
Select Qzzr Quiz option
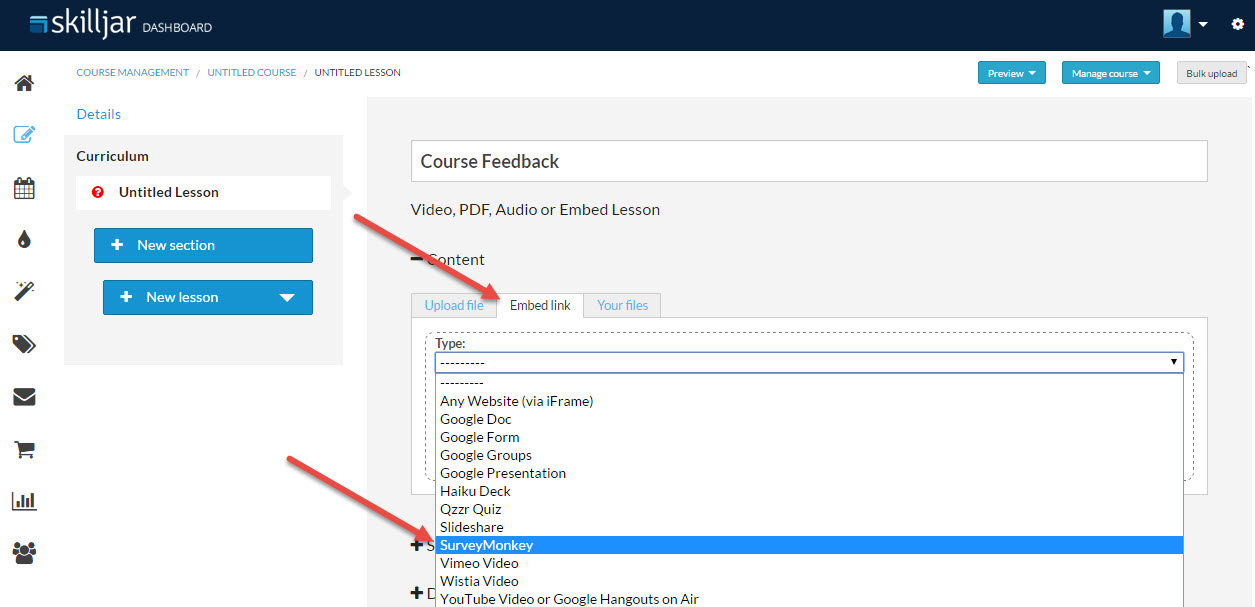click(x=809, y=509)
